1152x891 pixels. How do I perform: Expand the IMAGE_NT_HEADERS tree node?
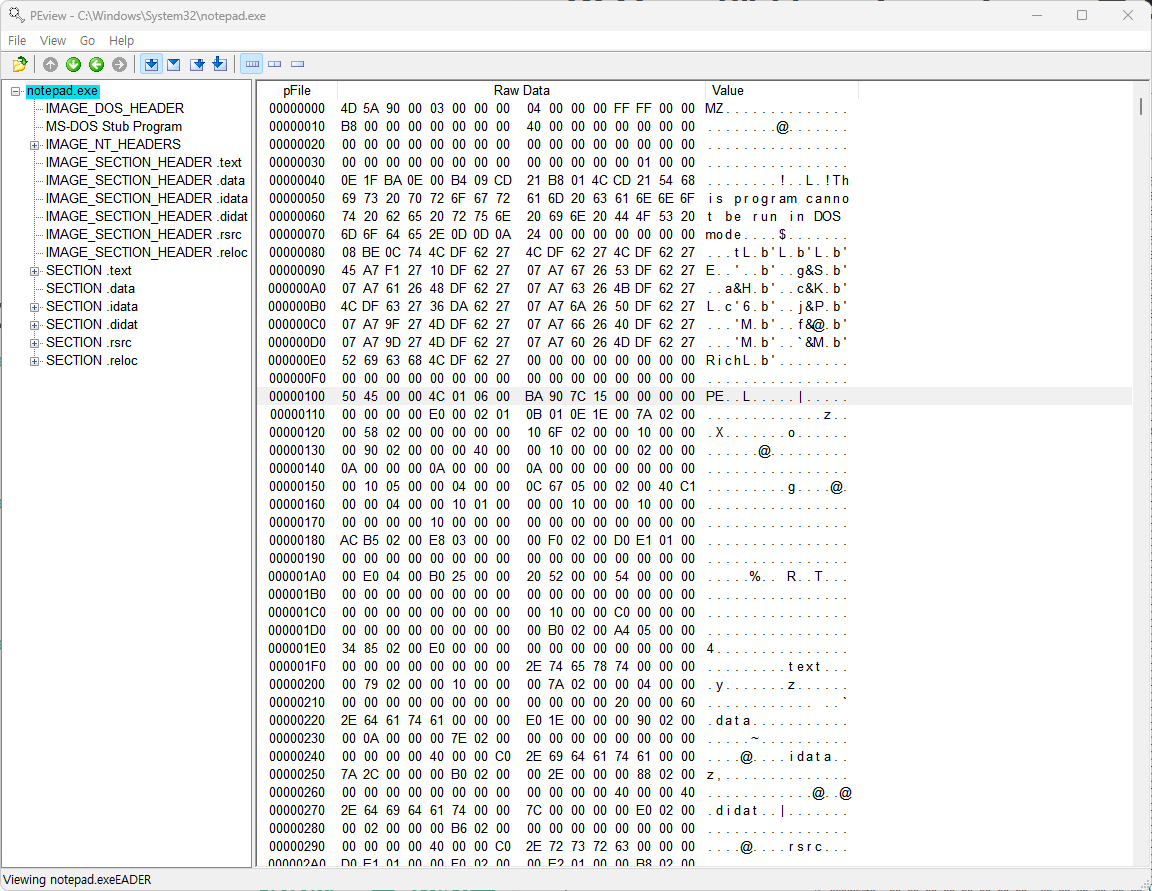click(x=34, y=145)
